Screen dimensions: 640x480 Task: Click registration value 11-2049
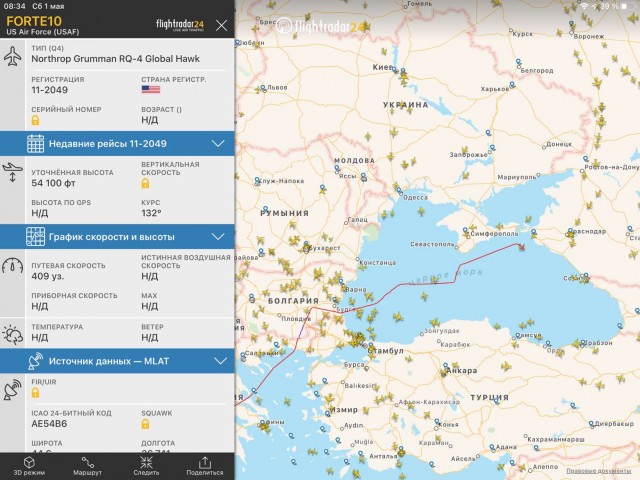coord(50,90)
